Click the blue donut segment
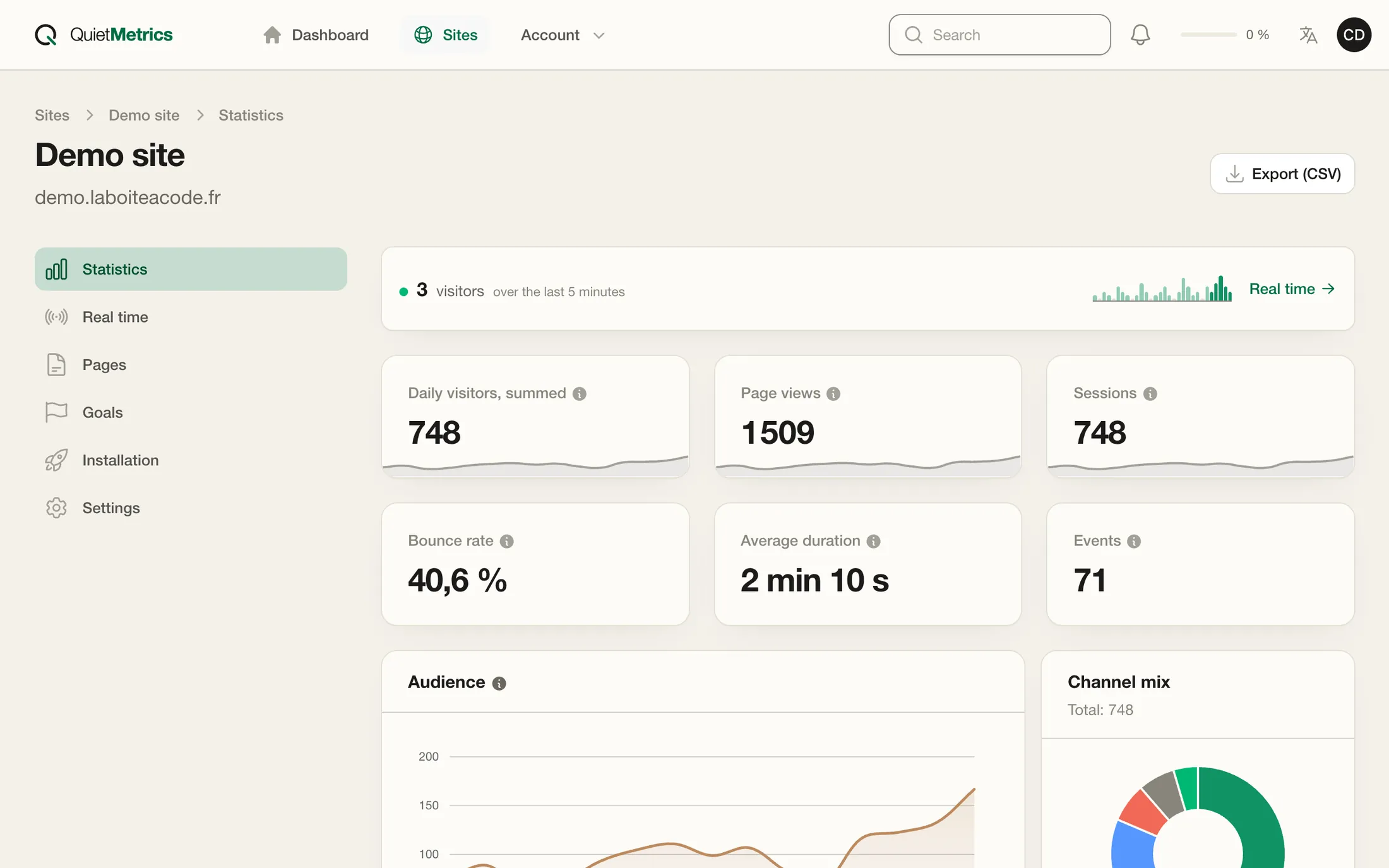The width and height of the screenshot is (1389, 868). click(x=1133, y=847)
